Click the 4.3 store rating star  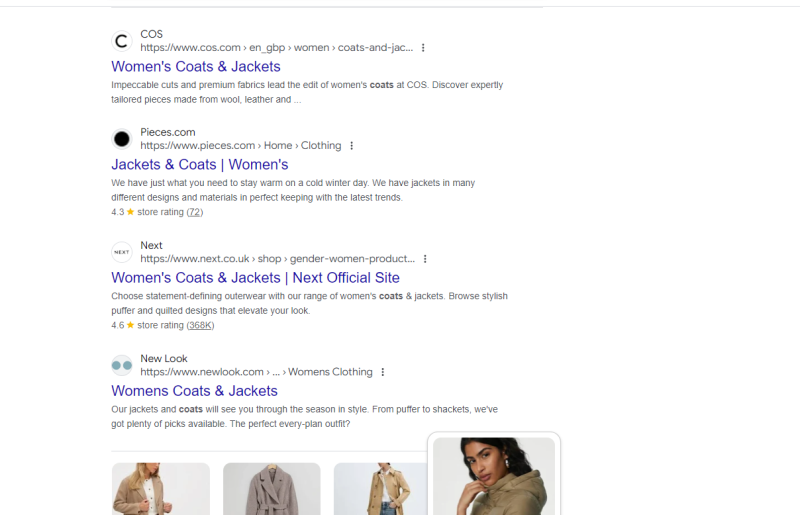(131, 212)
